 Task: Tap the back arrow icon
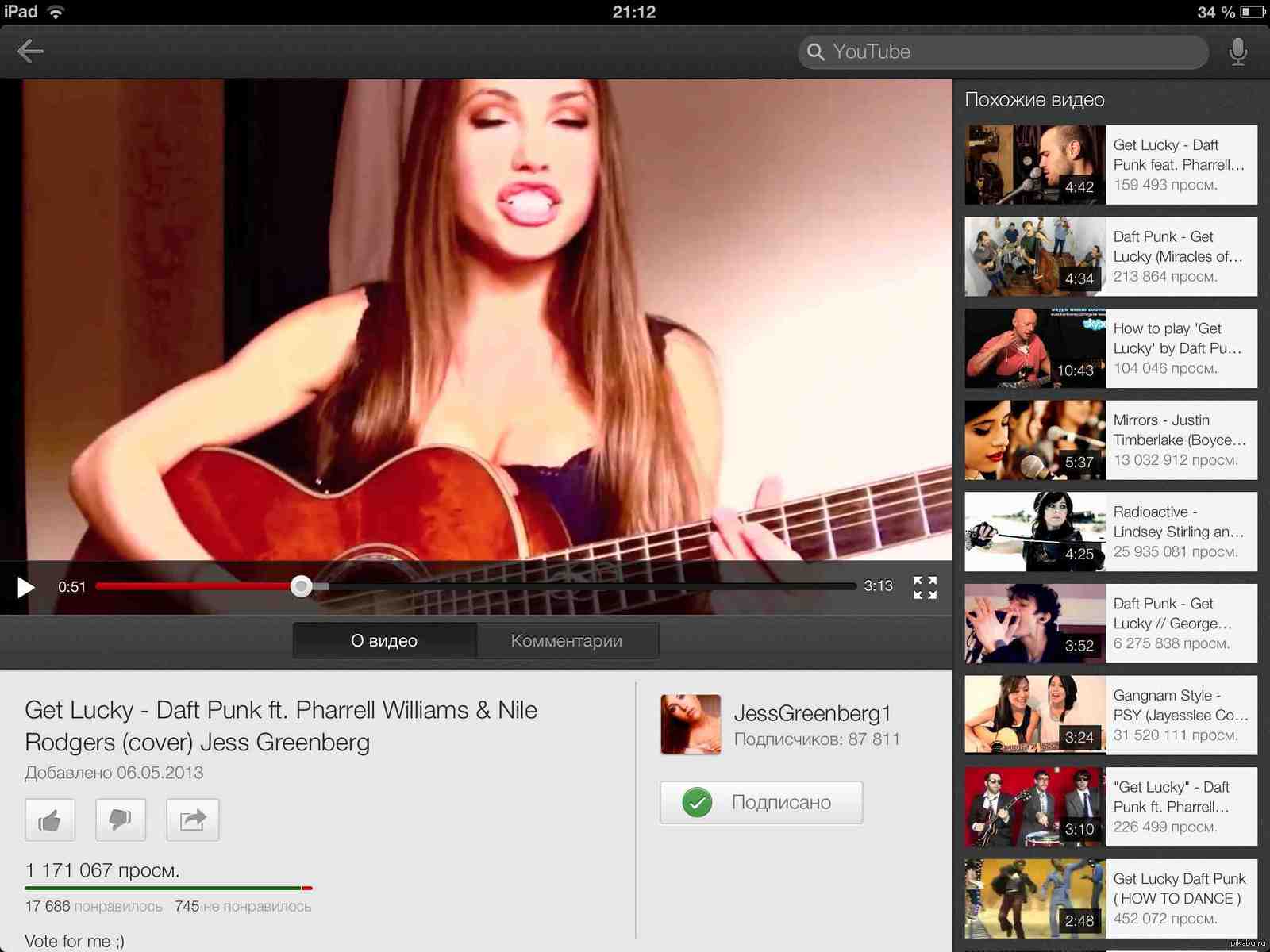tap(30, 52)
